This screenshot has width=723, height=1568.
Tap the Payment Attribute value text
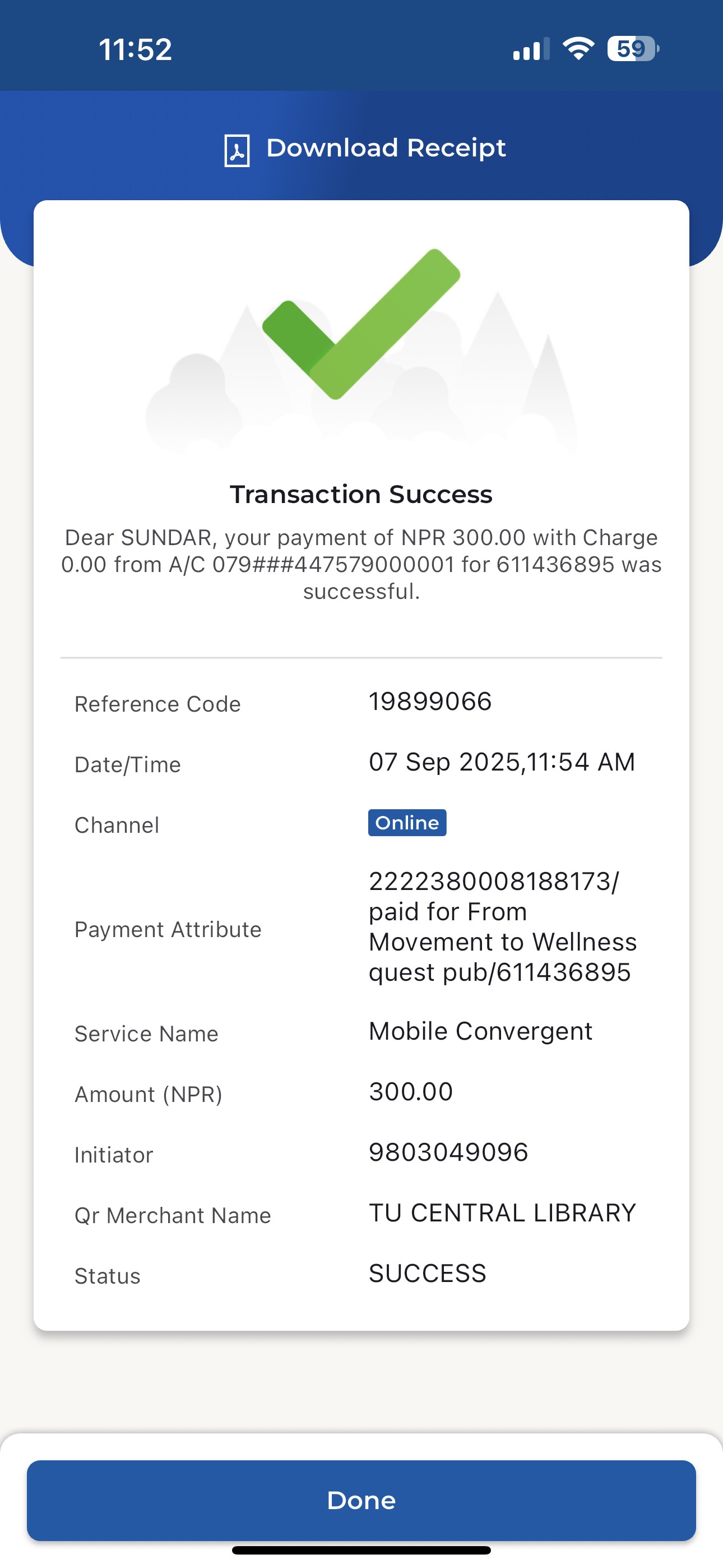[502, 926]
